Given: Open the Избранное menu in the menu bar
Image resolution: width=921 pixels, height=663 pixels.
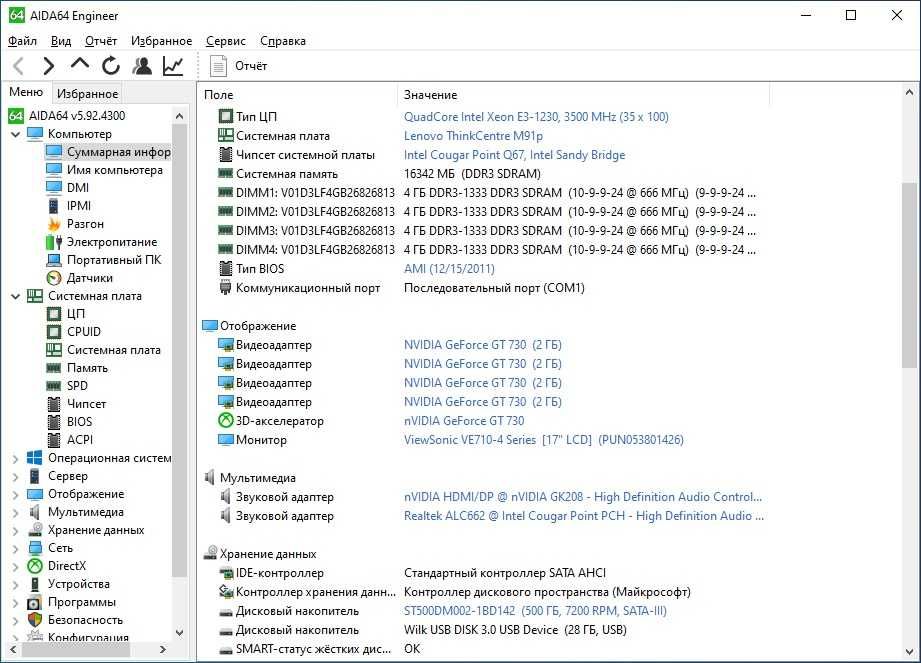Looking at the screenshot, I should [161, 41].
